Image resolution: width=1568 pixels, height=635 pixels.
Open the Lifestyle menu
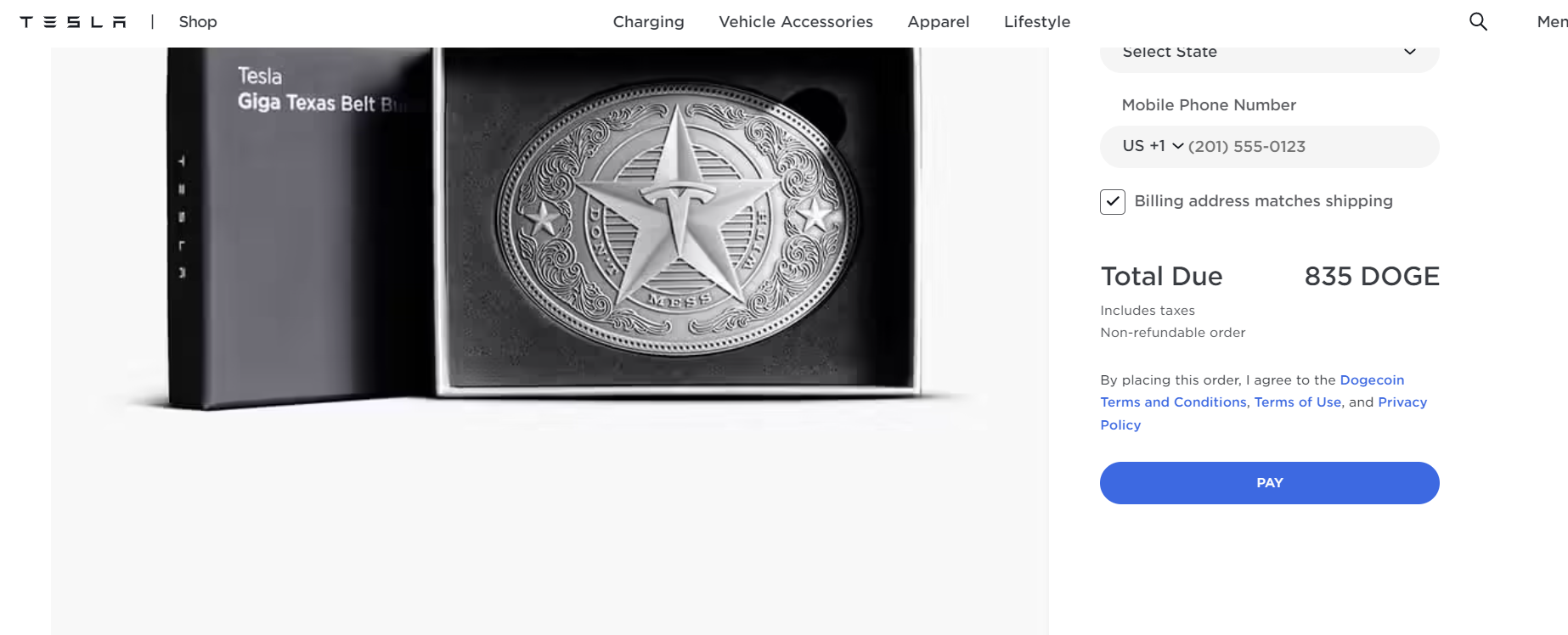click(x=1037, y=22)
